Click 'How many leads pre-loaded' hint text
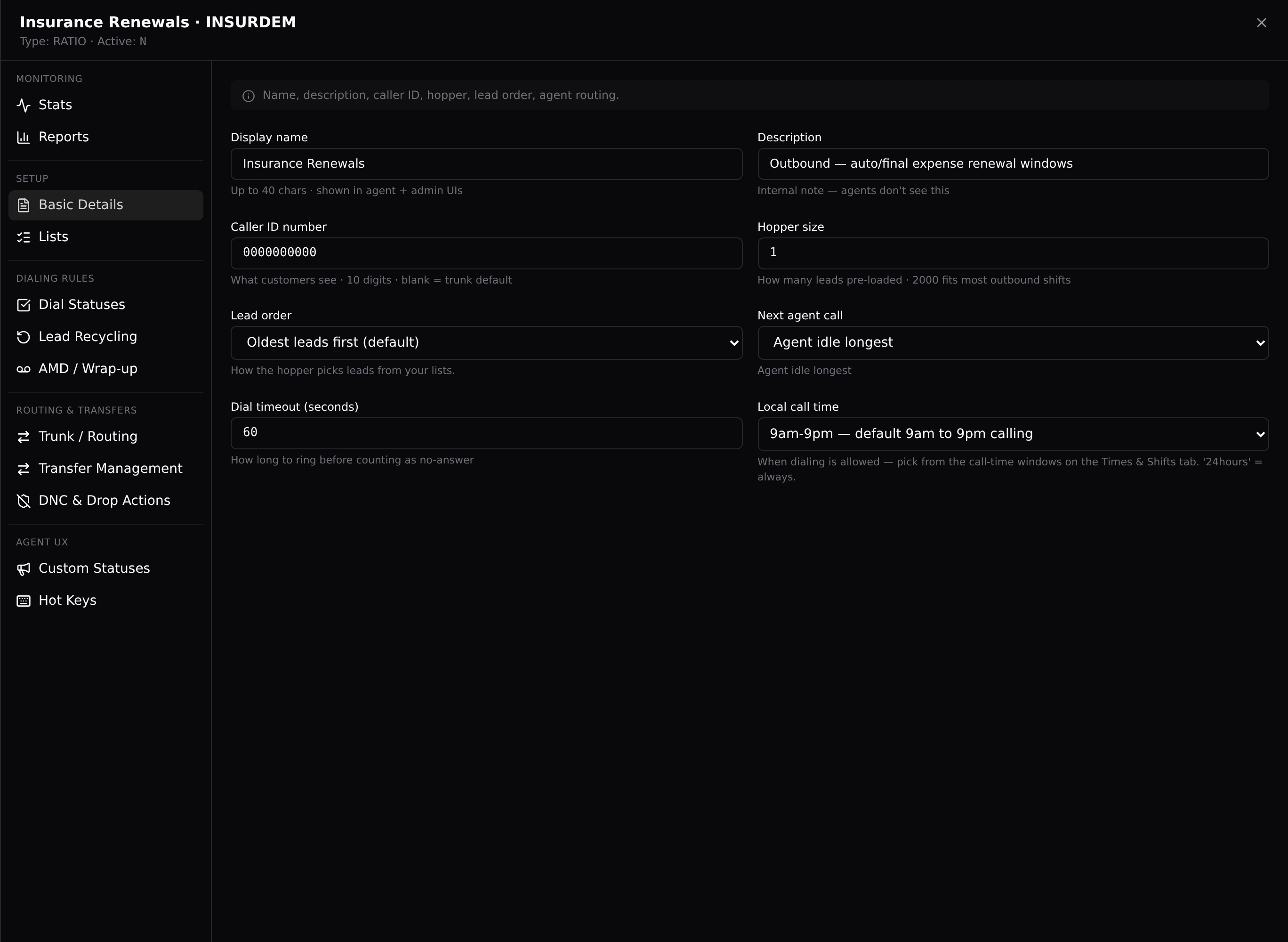Screen dimensions: 1288x942 (914, 280)
